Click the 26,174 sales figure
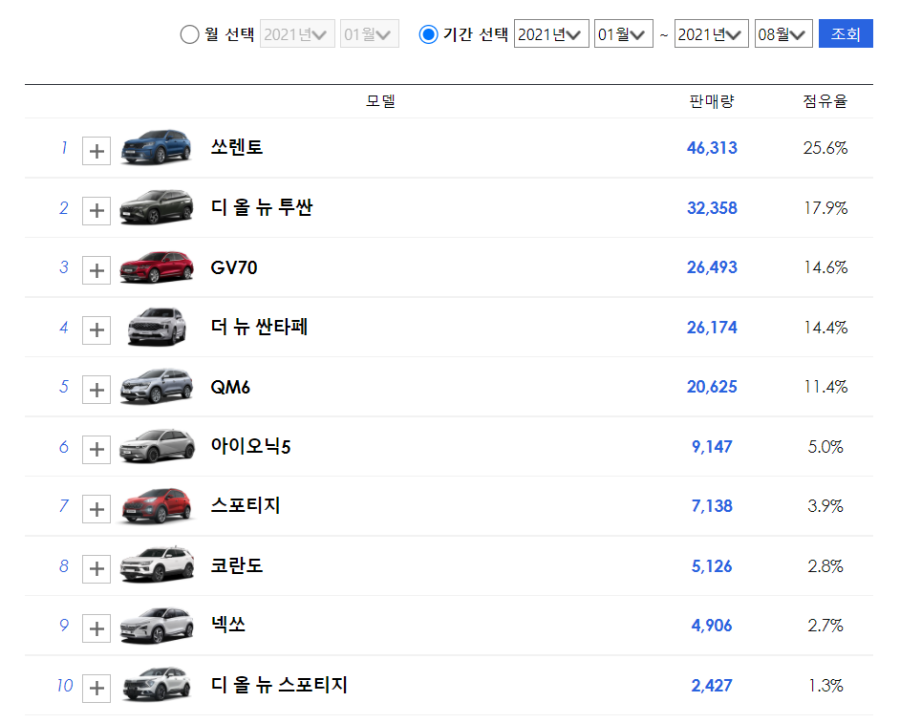The width and height of the screenshot is (900, 723). click(x=712, y=327)
